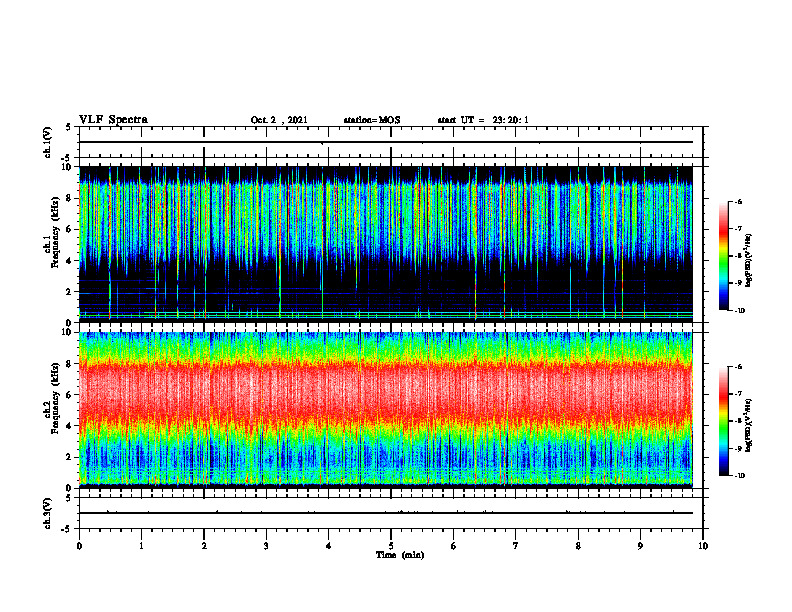Click the ch.2 red spectrogram panel

tap(386, 410)
